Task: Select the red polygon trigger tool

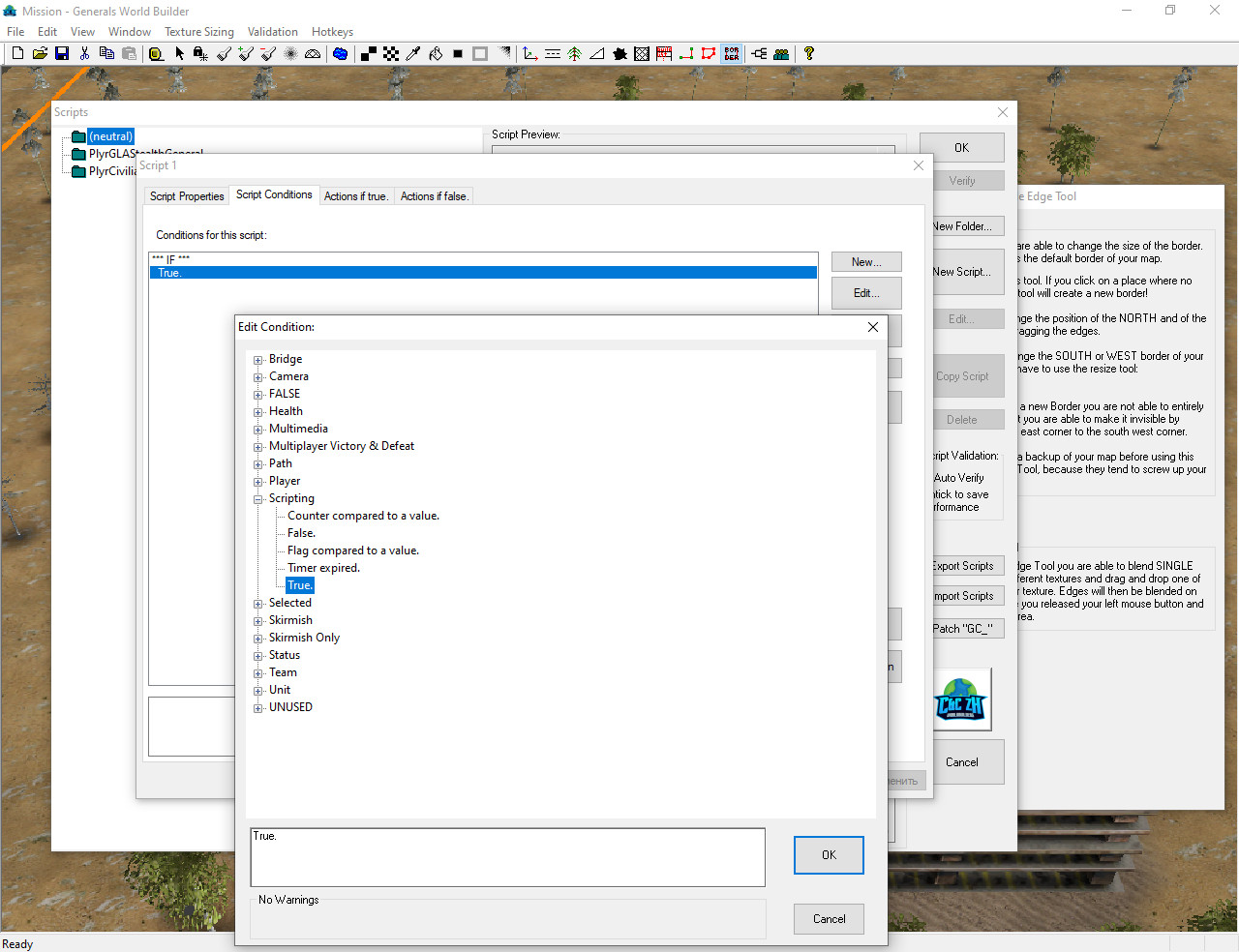Action: (x=709, y=54)
